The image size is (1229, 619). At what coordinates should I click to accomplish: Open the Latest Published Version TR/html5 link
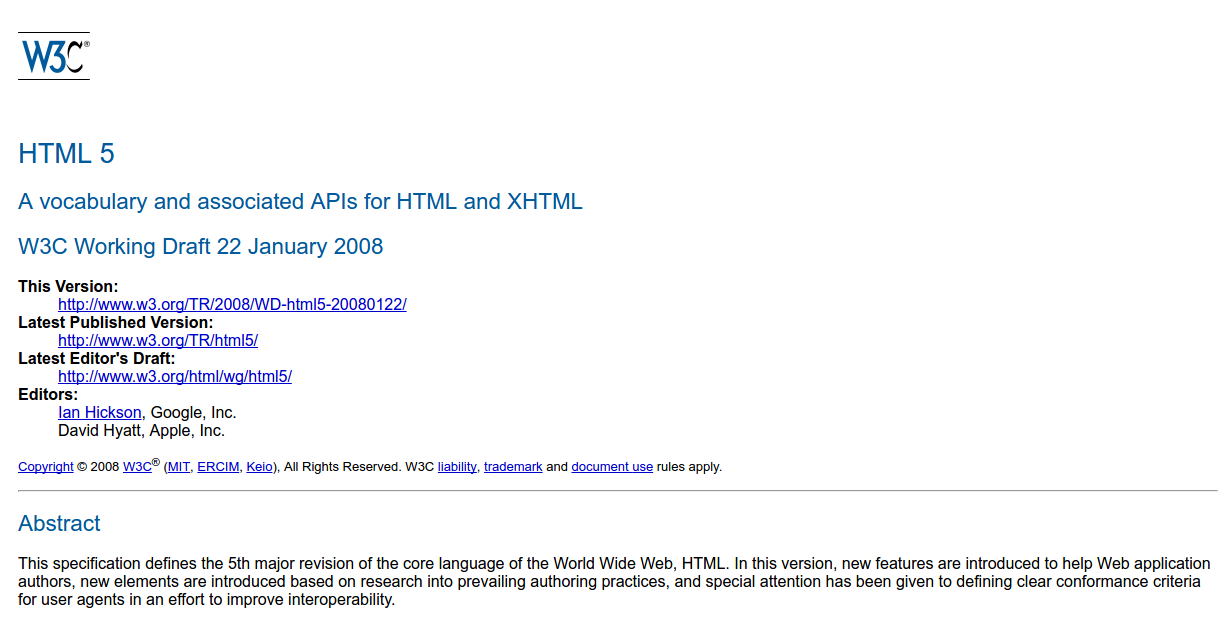coord(158,340)
